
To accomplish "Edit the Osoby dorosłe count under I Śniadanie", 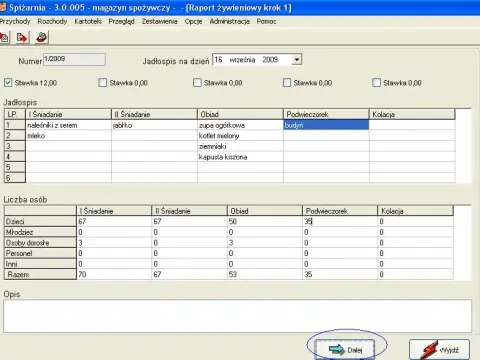I will pos(114,243).
